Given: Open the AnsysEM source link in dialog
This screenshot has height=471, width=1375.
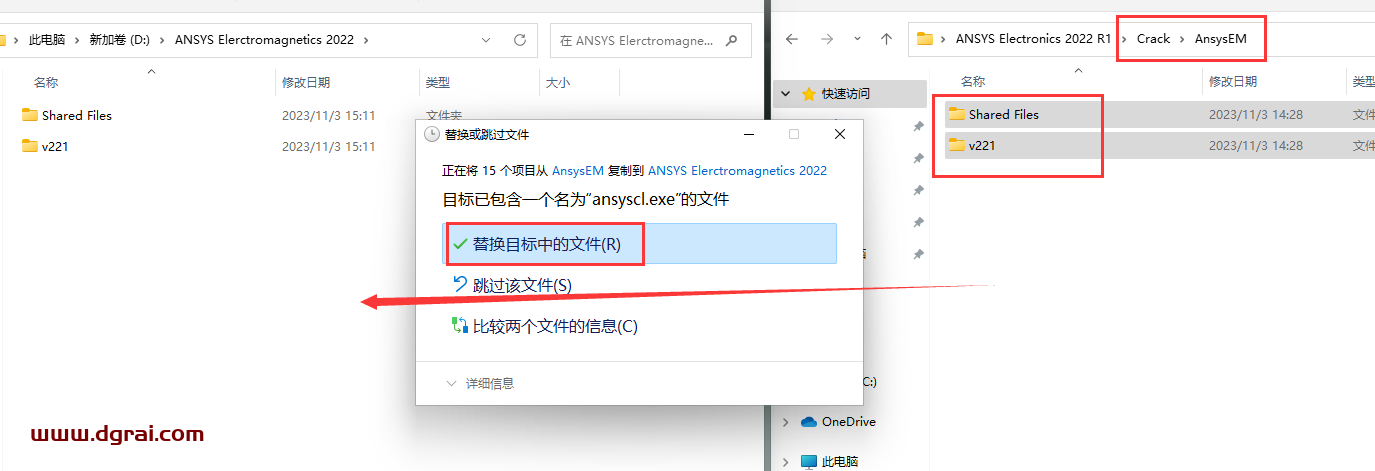Looking at the screenshot, I should (x=577, y=170).
